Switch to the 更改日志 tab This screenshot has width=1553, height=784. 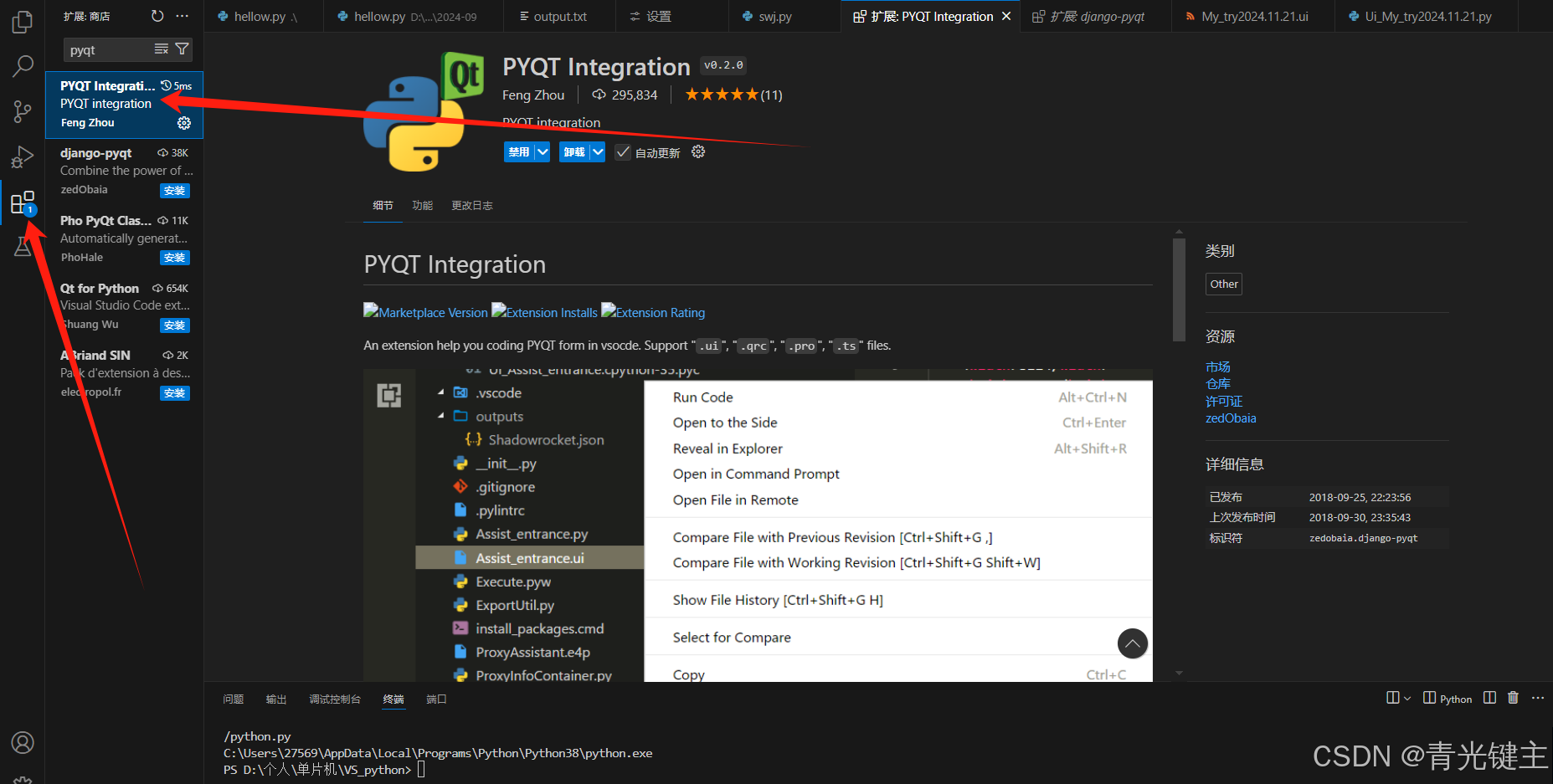471,205
